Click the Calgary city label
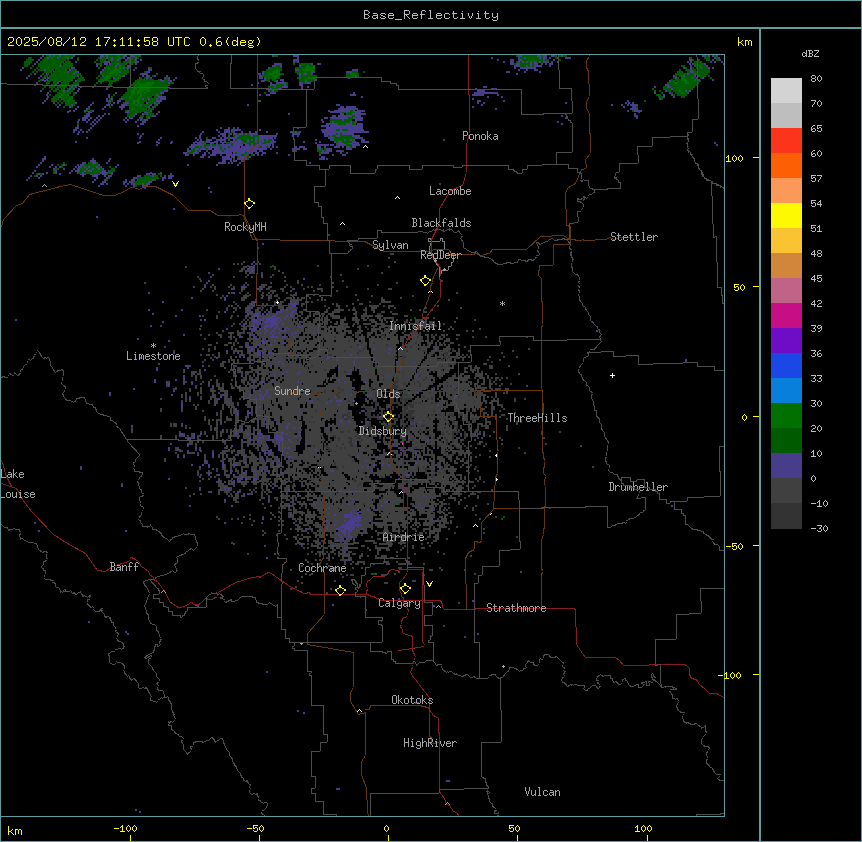The width and height of the screenshot is (862, 842). pyautogui.click(x=400, y=603)
